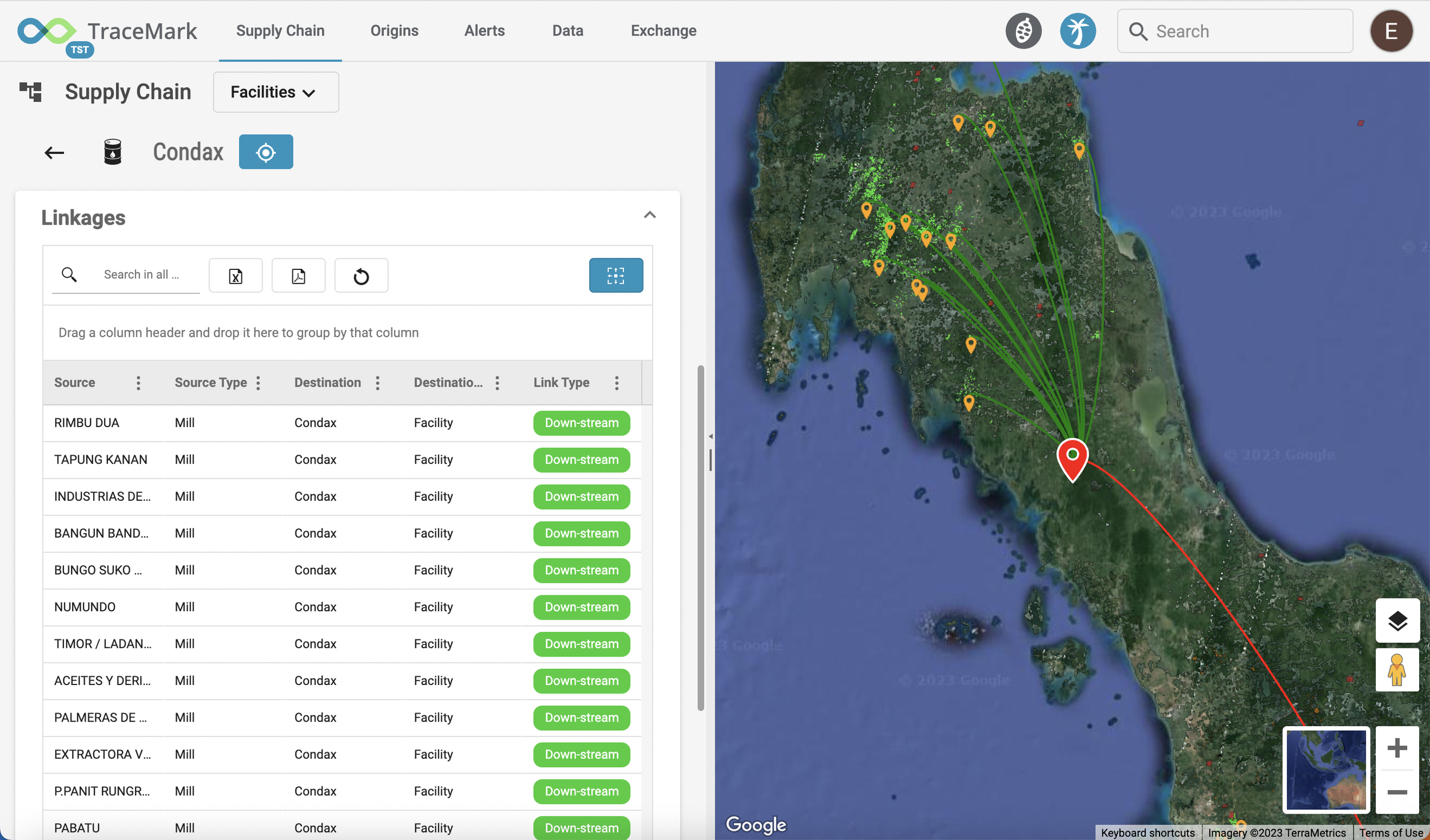Open Destination Type column options menu
Image resolution: width=1430 pixels, height=840 pixels.
pos(498,383)
